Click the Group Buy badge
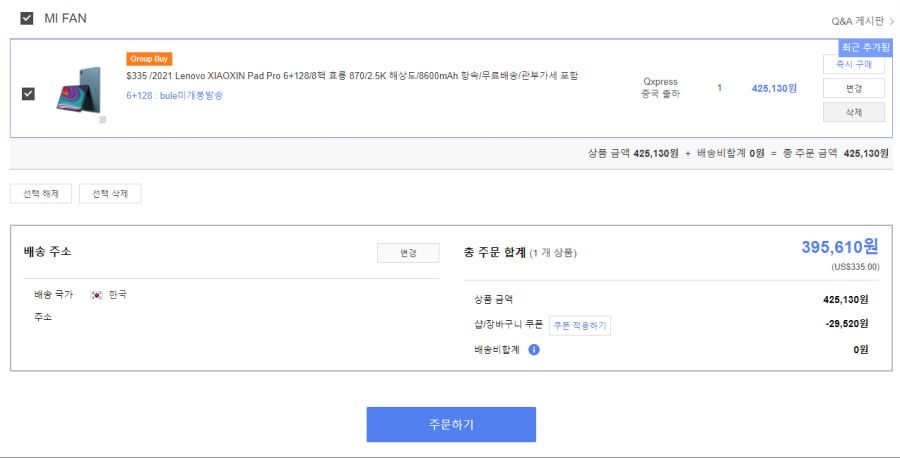Viewport: 900px width, 458px height. [x=149, y=59]
